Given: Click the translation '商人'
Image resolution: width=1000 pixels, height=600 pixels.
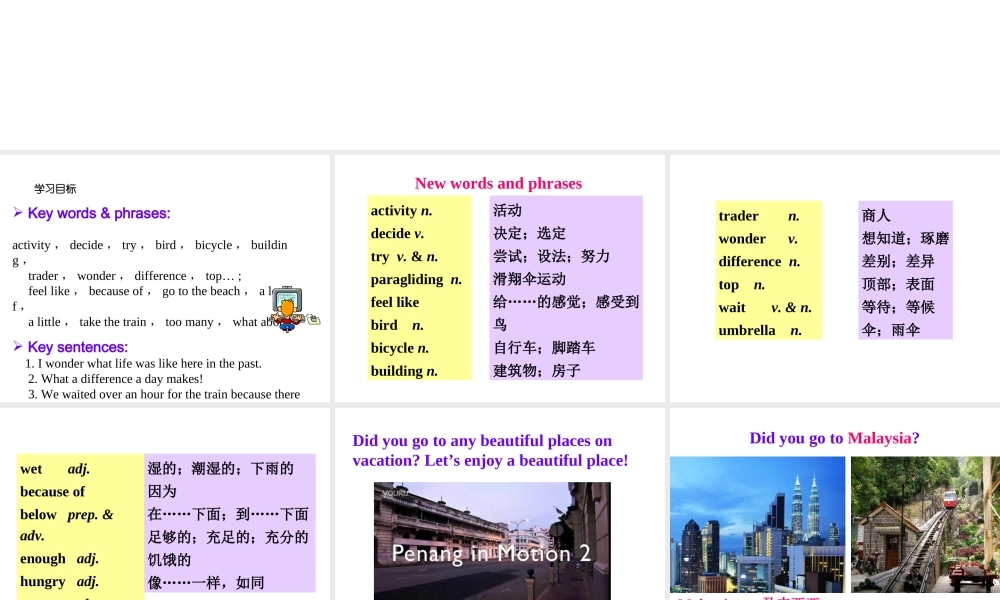Looking at the screenshot, I should [876, 216].
